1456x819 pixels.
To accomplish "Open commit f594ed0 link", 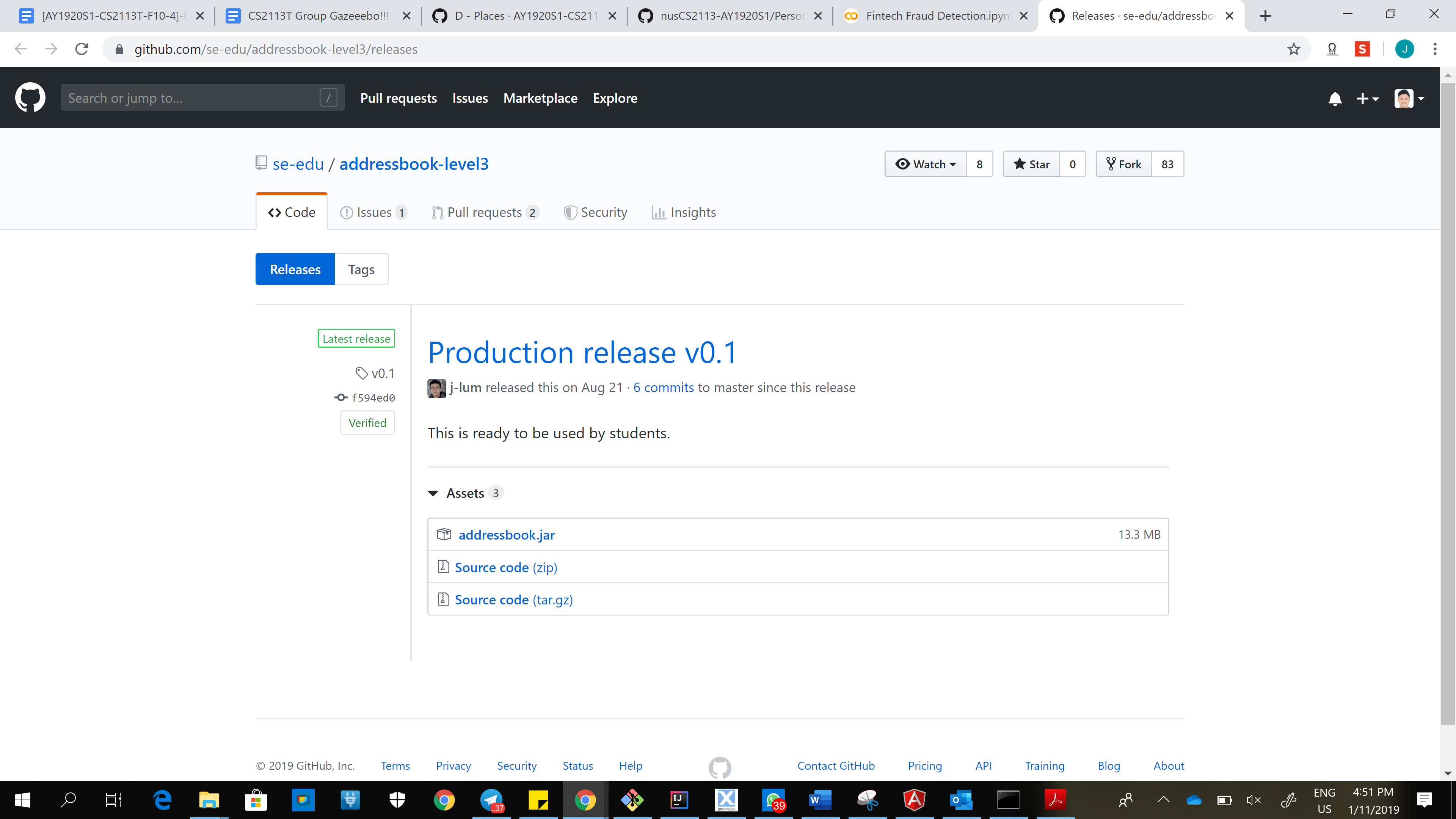I will click(372, 398).
